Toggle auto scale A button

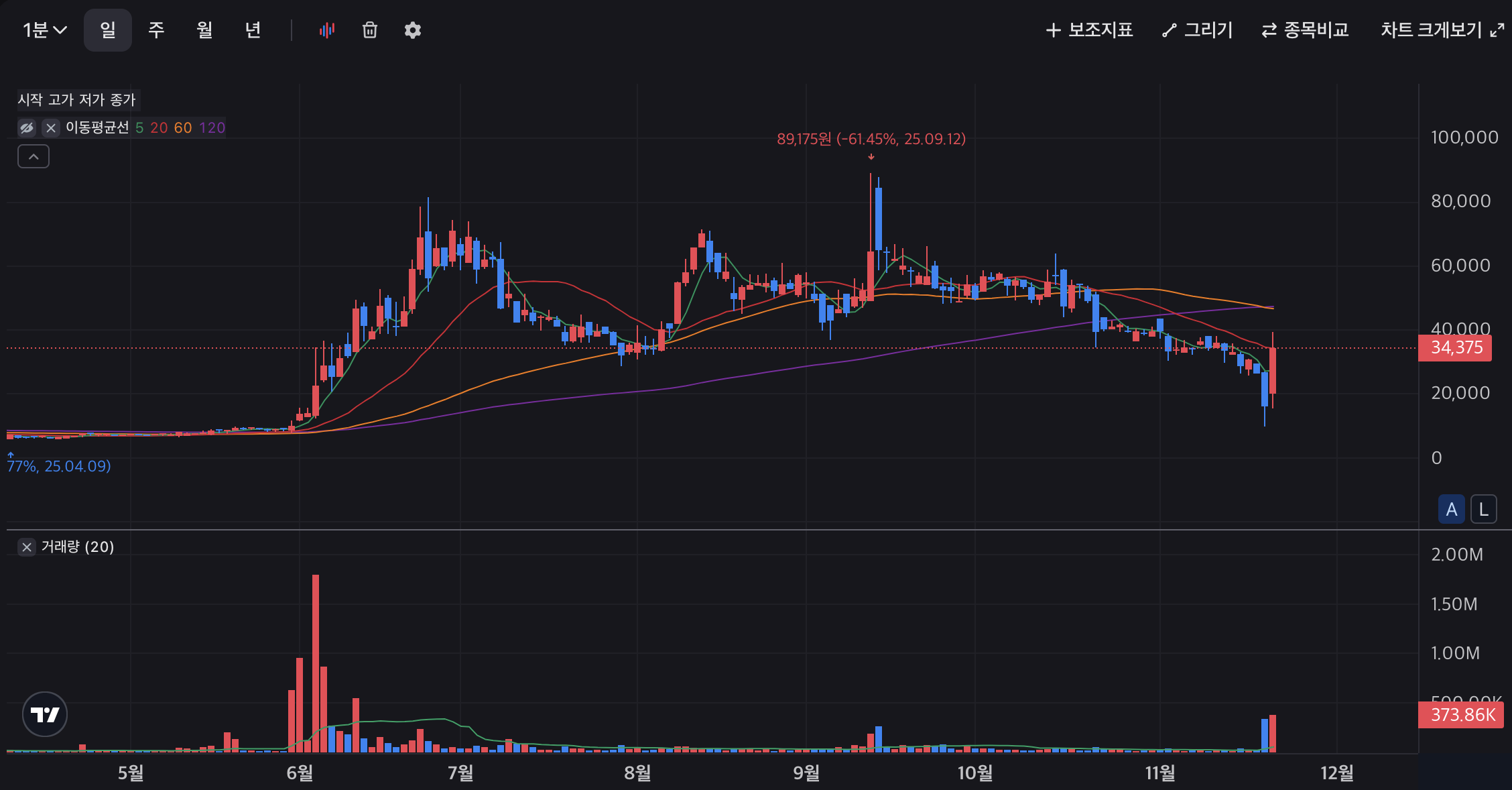click(x=1451, y=510)
